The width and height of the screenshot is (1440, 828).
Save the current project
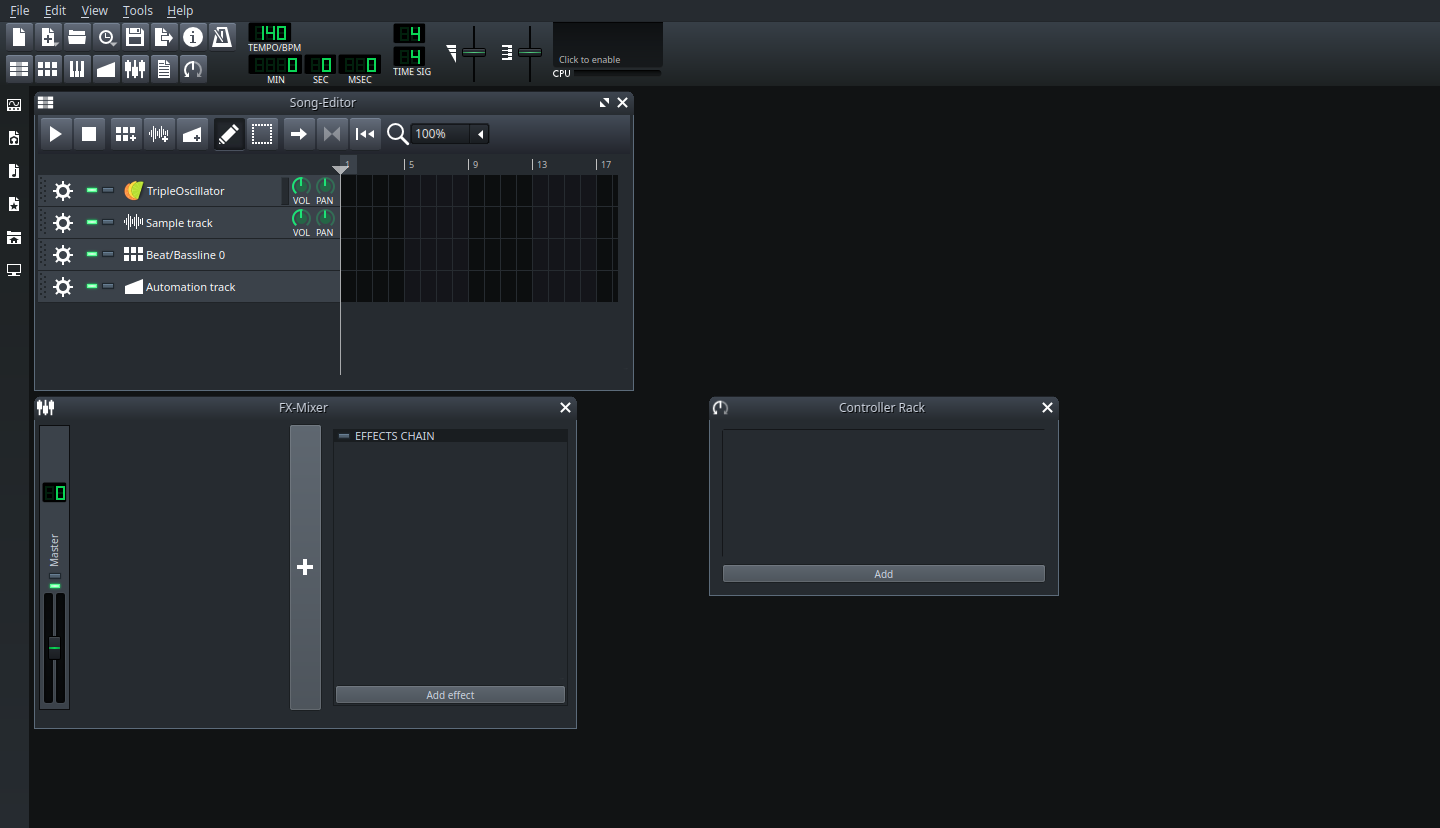coord(135,36)
